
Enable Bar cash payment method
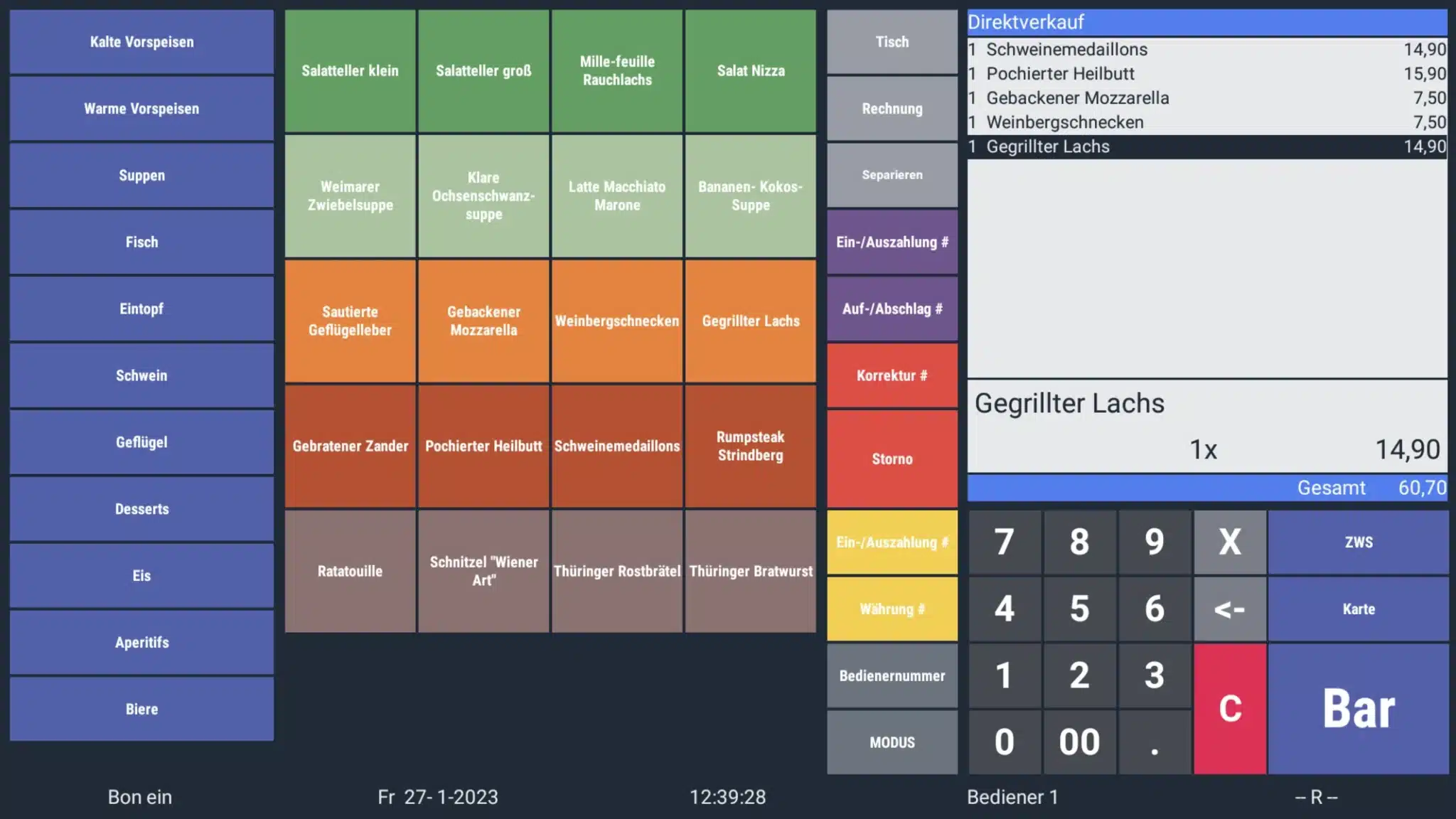1359,708
